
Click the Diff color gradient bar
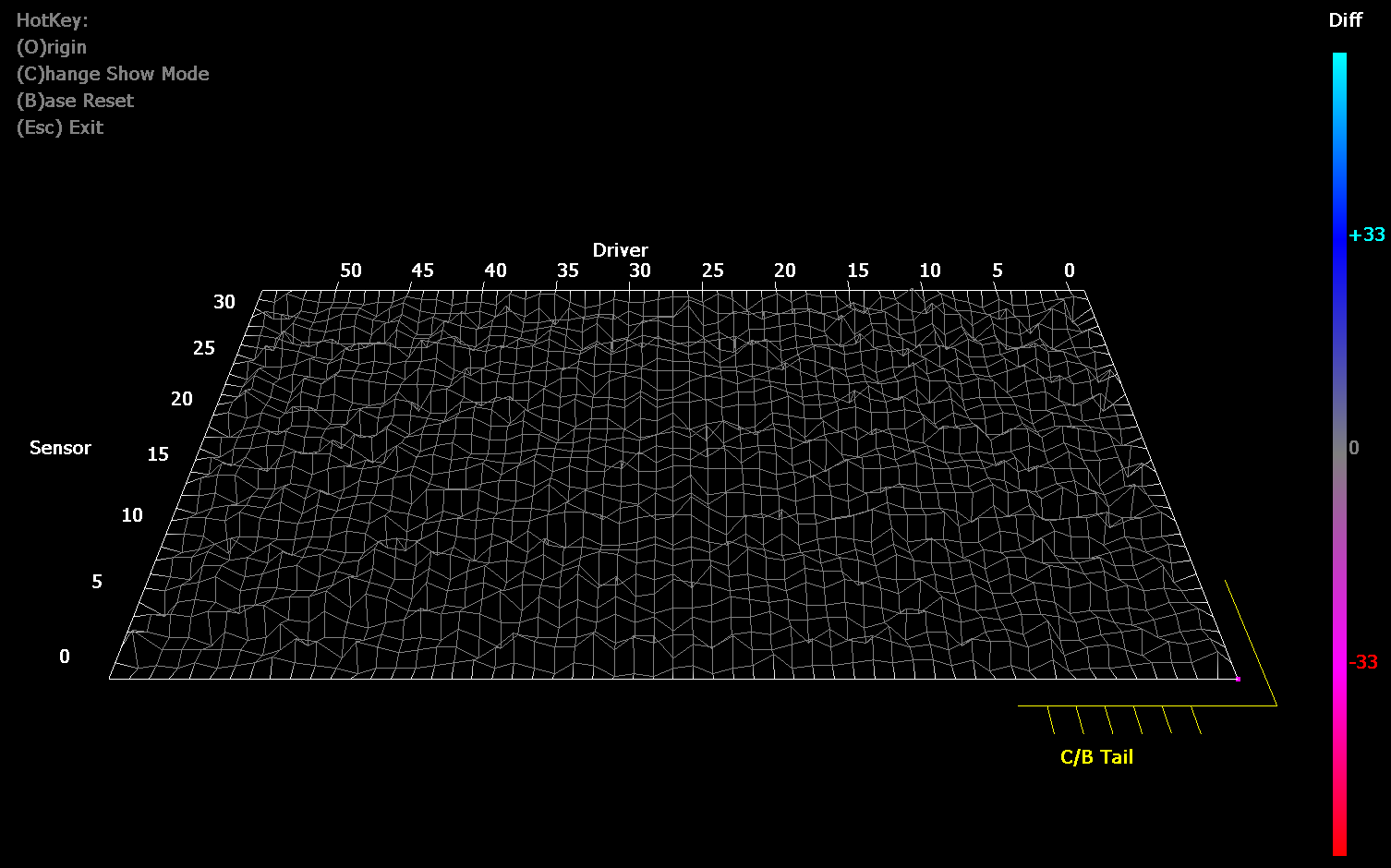[x=1338, y=452]
